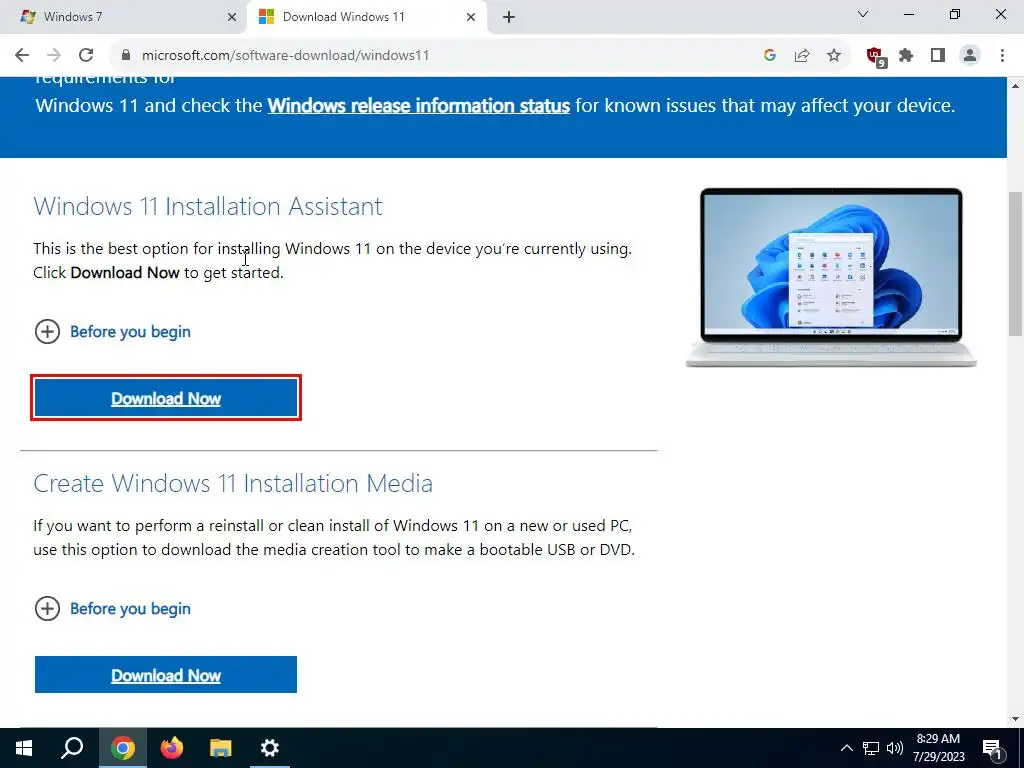Screen dimensions: 1024x768
Task: Open taskbar search magnifier
Action: click(72, 748)
